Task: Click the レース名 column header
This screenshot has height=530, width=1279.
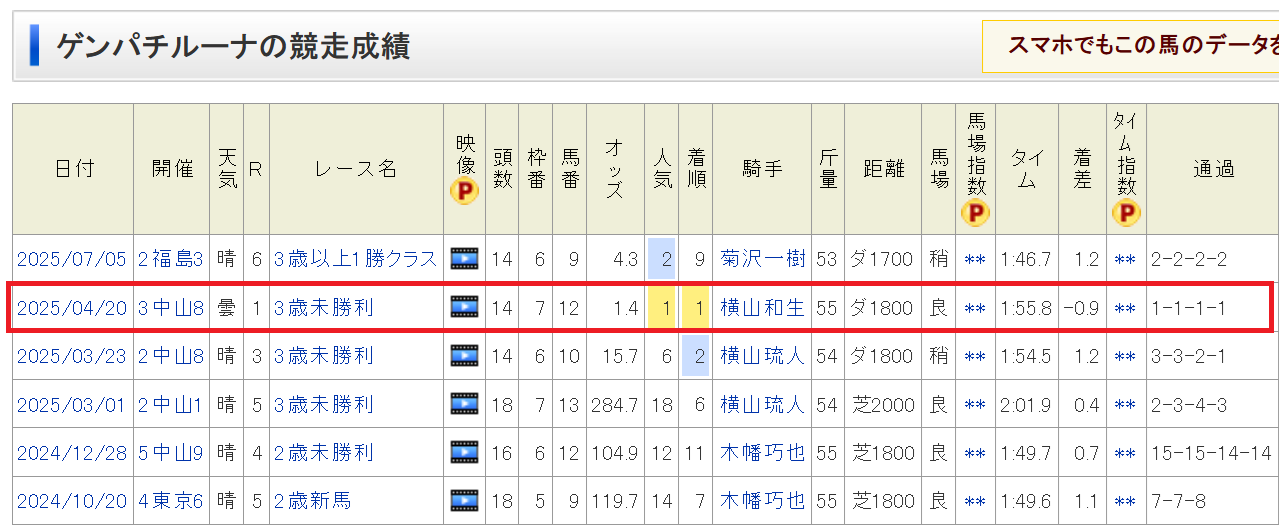Action: click(x=357, y=169)
